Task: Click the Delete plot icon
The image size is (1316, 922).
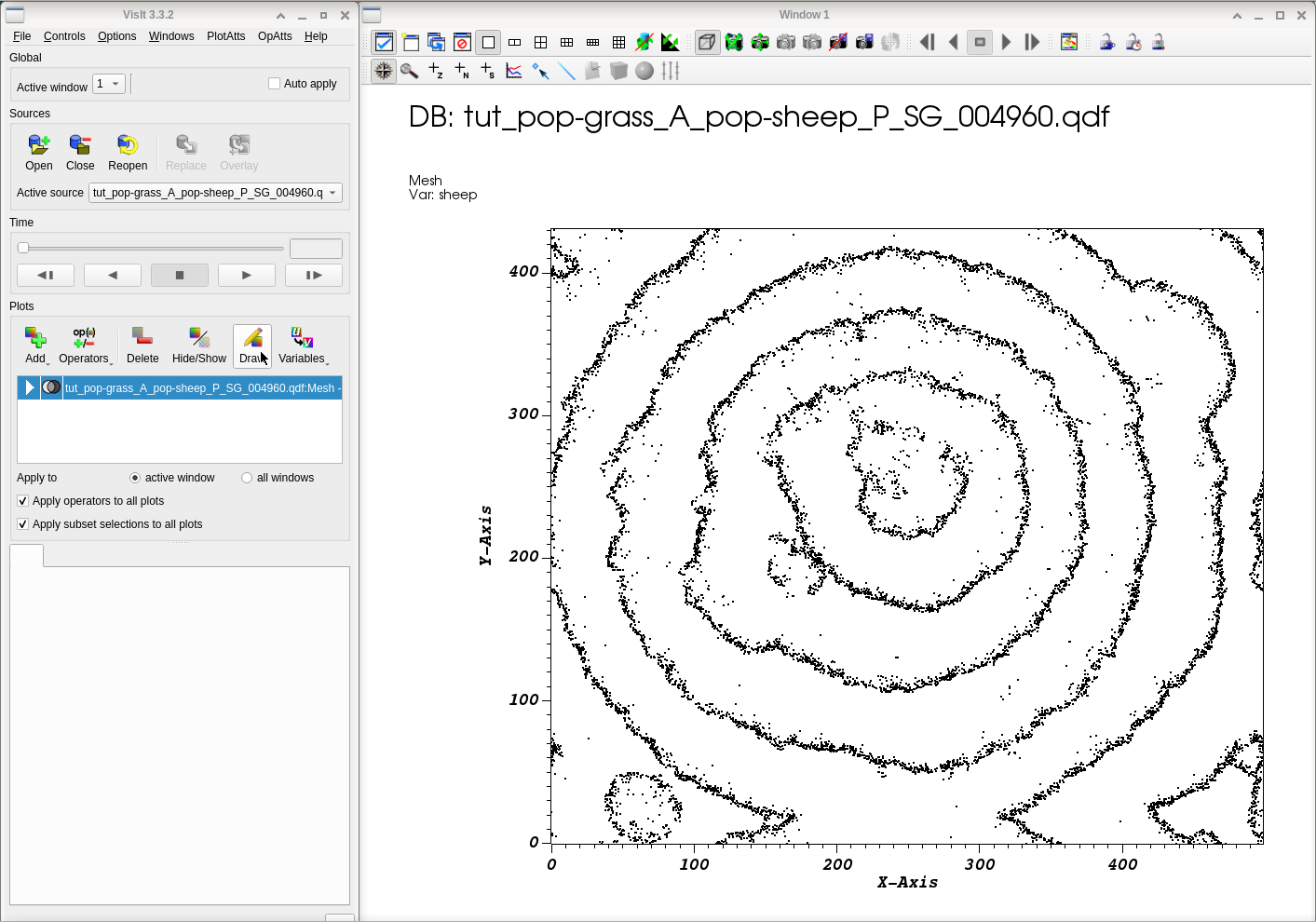Action: [x=142, y=338]
